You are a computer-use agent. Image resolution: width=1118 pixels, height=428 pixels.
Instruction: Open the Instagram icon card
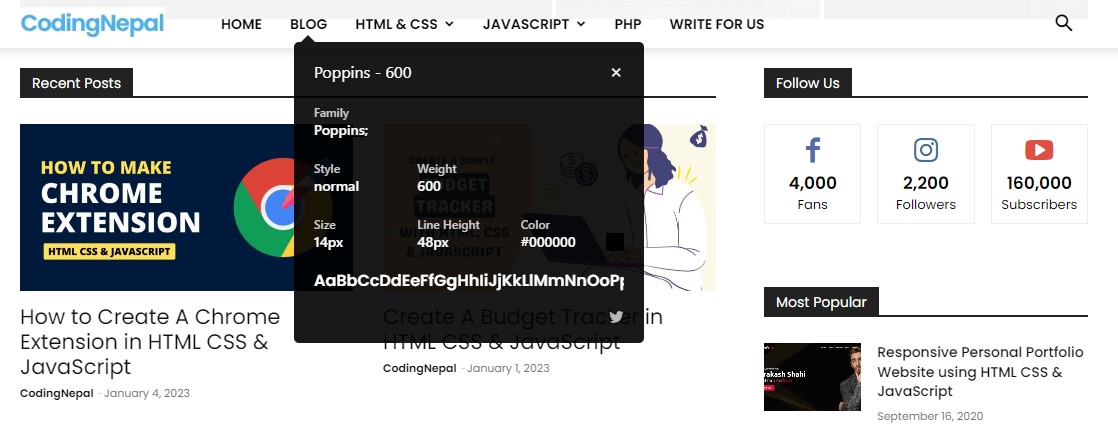pos(925,174)
